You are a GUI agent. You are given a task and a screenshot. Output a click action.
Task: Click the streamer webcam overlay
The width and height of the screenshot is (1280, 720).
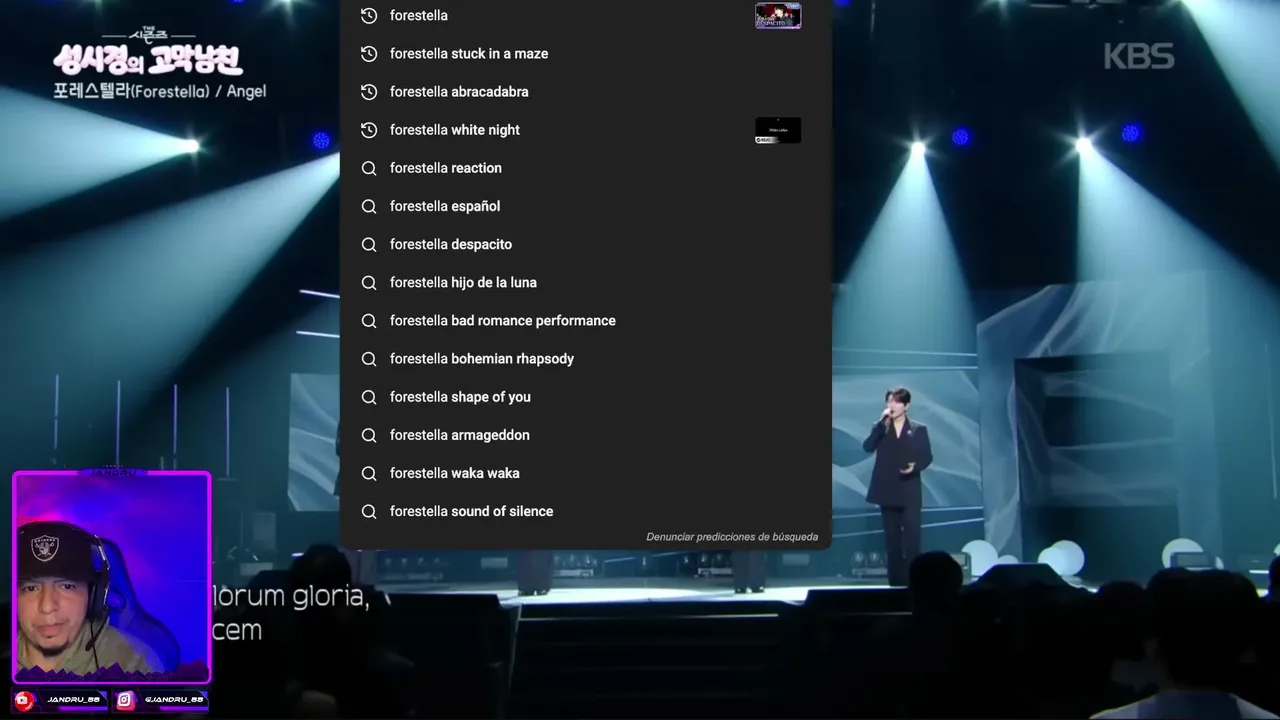[112, 577]
